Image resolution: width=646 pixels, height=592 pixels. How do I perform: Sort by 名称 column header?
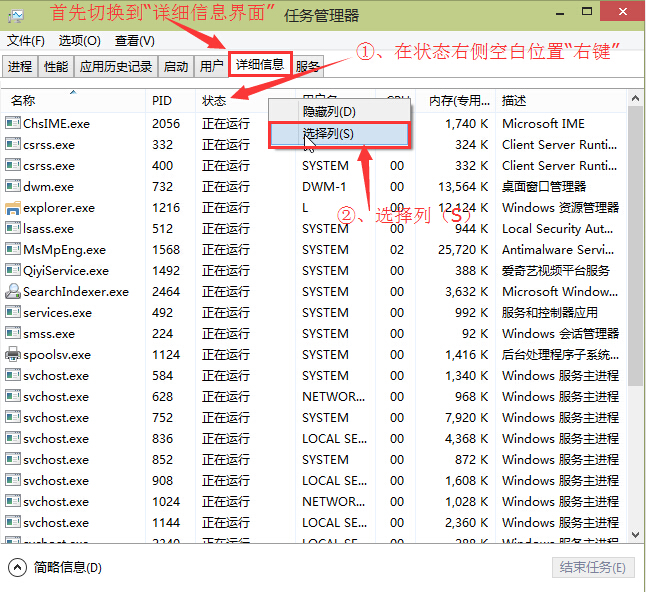pos(23,101)
